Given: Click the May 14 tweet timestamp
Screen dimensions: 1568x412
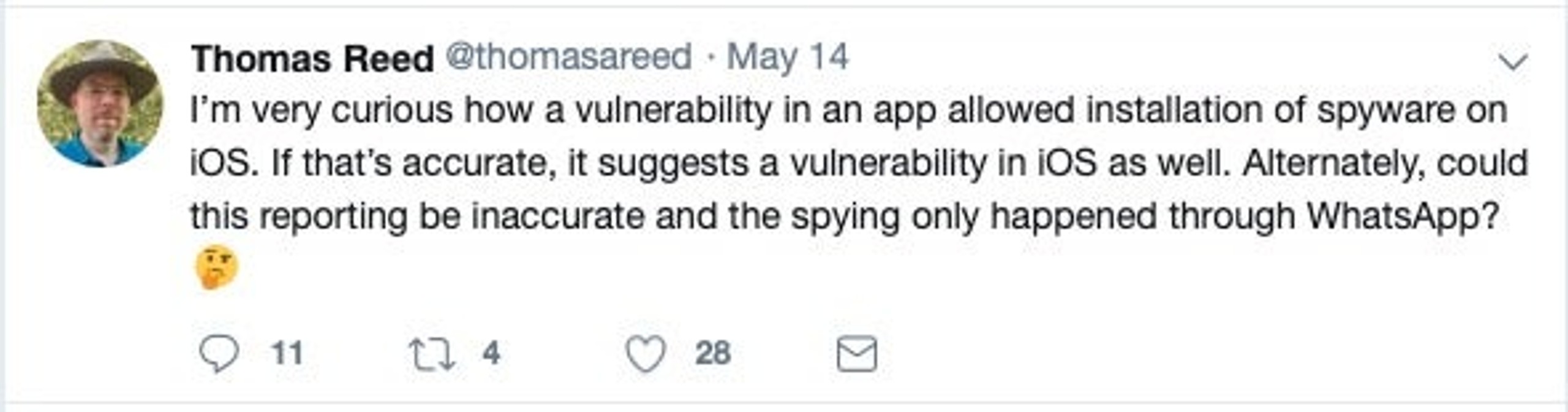Looking at the screenshot, I should click(x=788, y=59).
